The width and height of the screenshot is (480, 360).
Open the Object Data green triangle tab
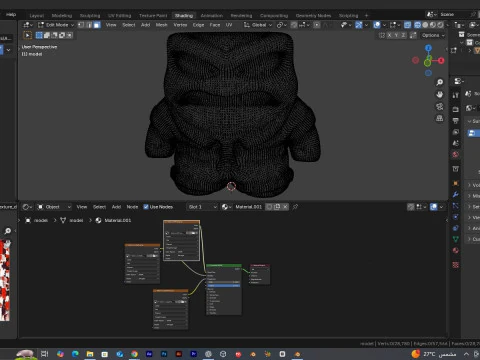pyautogui.click(x=456, y=239)
